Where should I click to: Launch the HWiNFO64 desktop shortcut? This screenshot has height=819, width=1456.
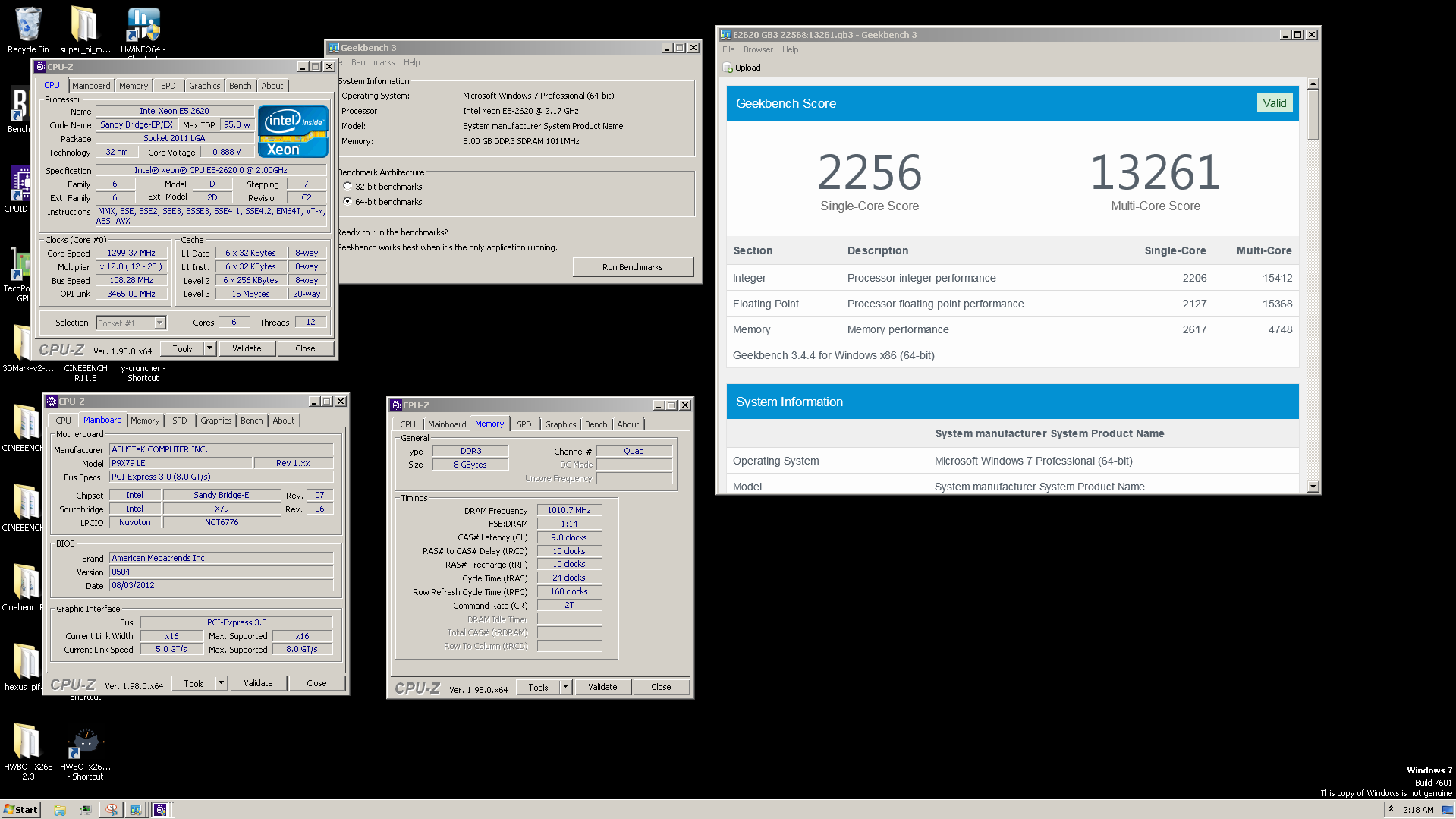pos(143,30)
